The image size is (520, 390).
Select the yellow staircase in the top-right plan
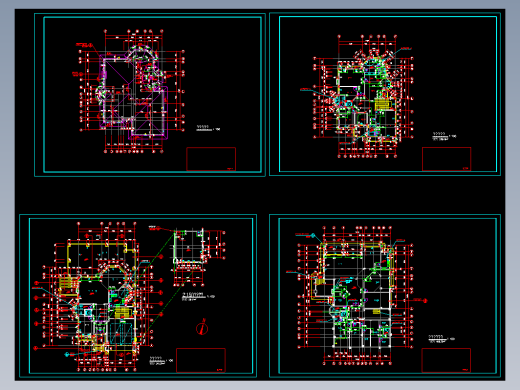pos(382,105)
